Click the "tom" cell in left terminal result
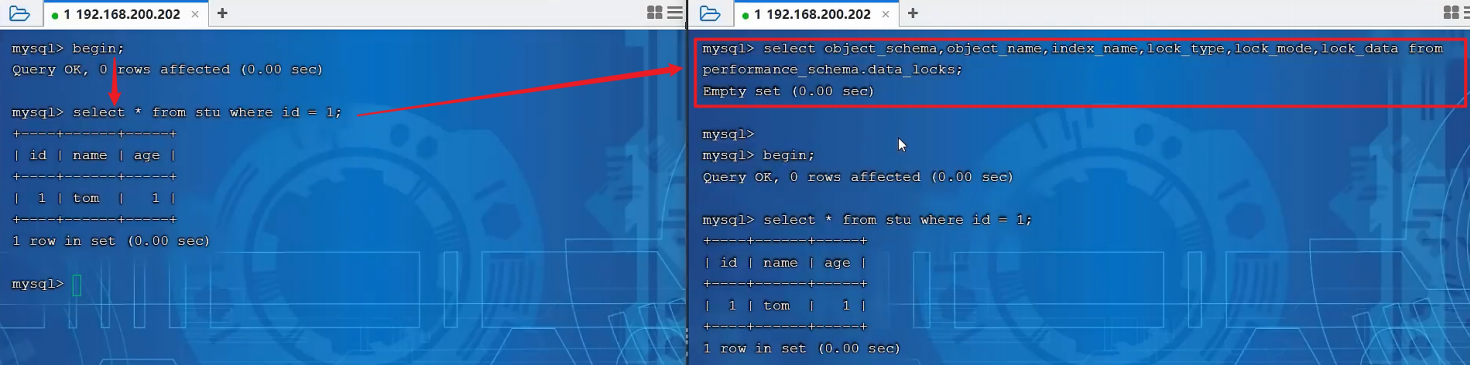This screenshot has height=365, width=1470. coord(86,198)
